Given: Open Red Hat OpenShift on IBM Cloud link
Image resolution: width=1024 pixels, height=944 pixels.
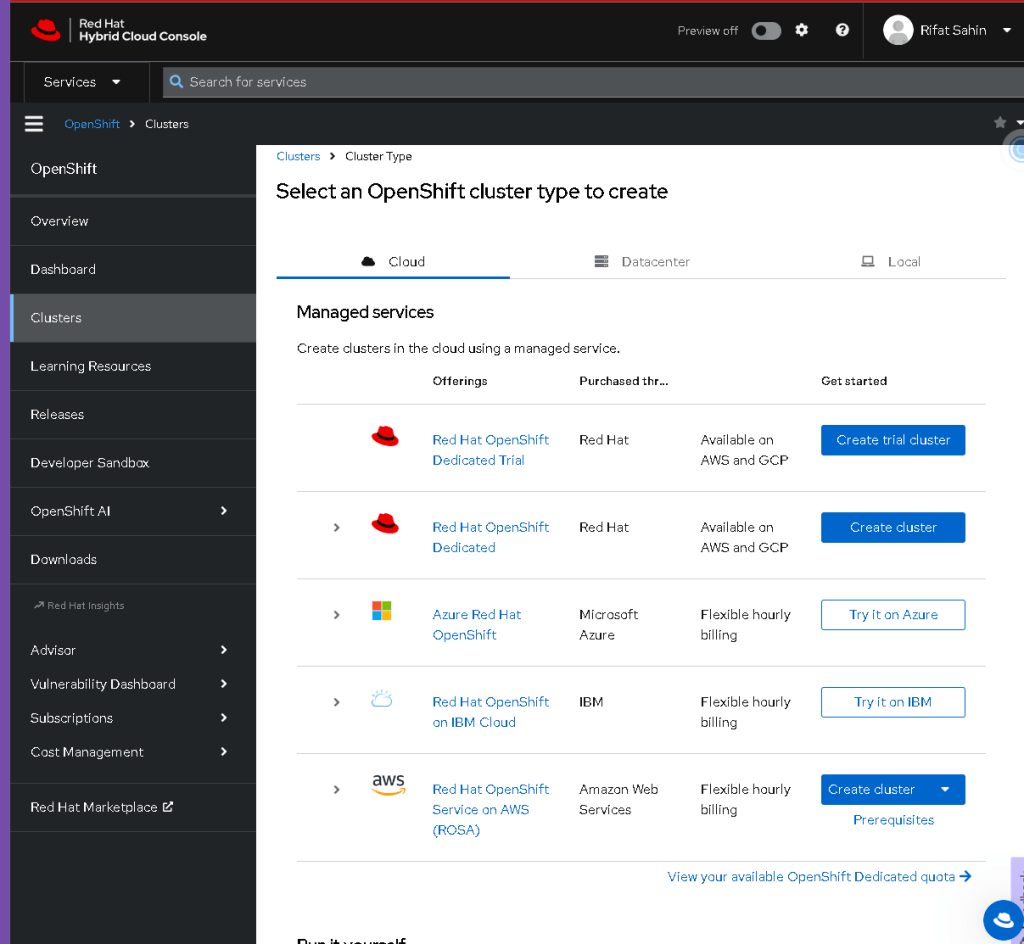Looking at the screenshot, I should (490, 712).
